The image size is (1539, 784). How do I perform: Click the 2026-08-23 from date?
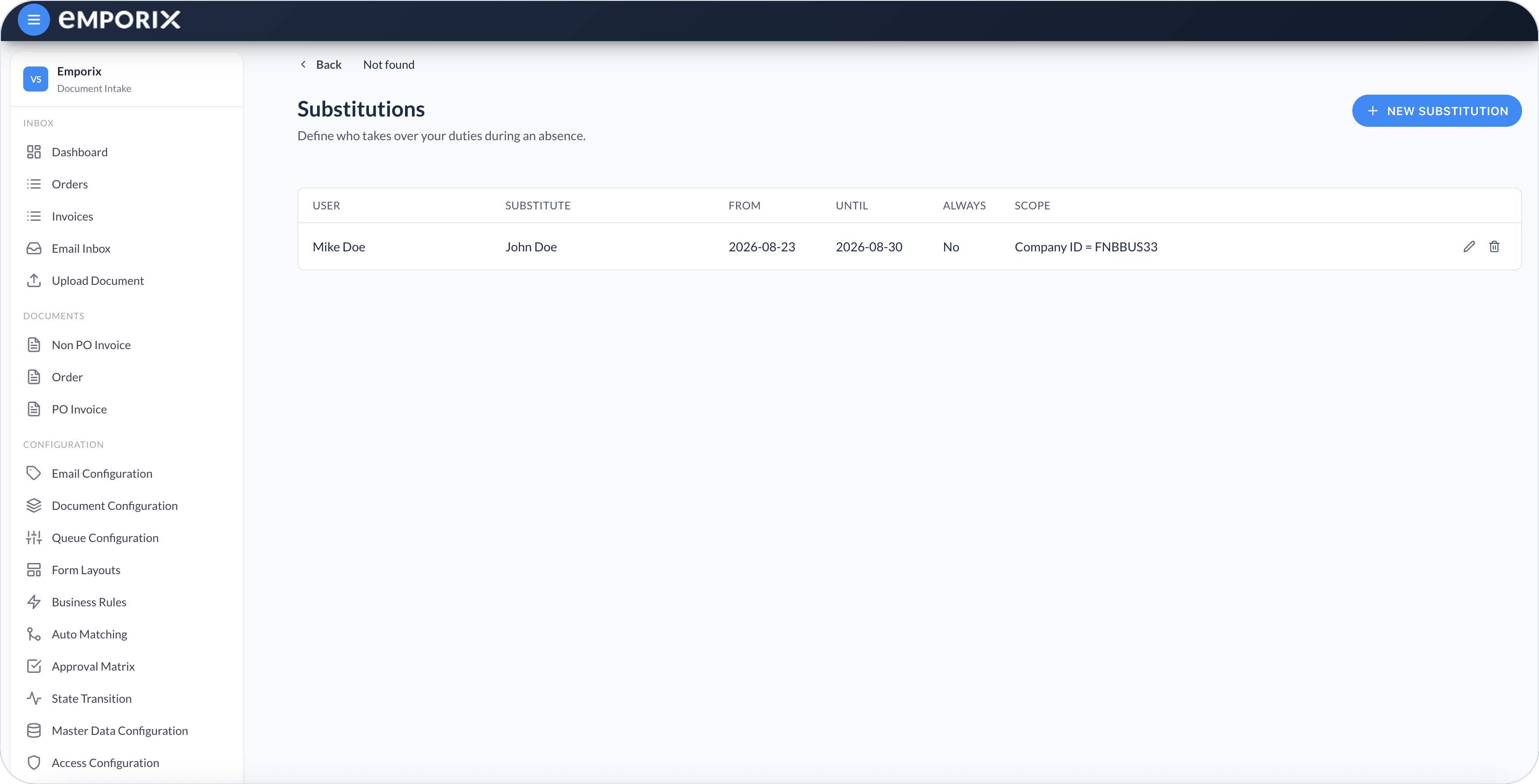pyautogui.click(x=762, y=246)
